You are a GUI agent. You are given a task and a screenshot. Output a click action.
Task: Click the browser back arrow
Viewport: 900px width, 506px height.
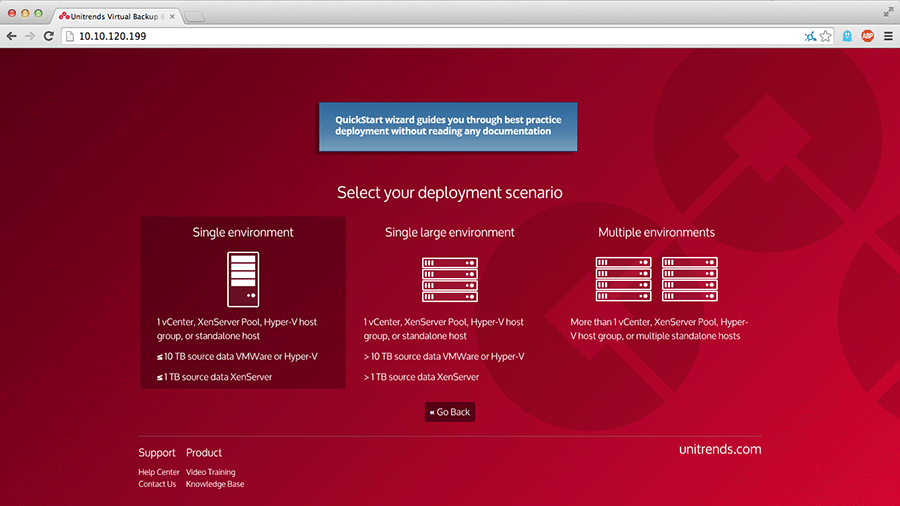point(11,36)
